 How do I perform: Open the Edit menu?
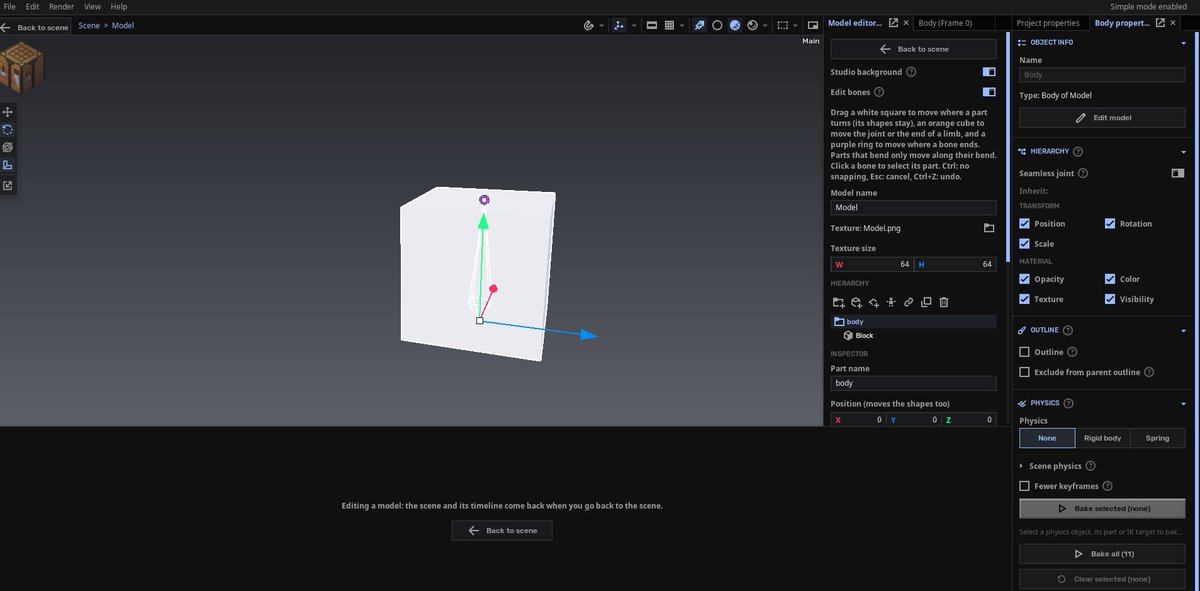[33, 6]
